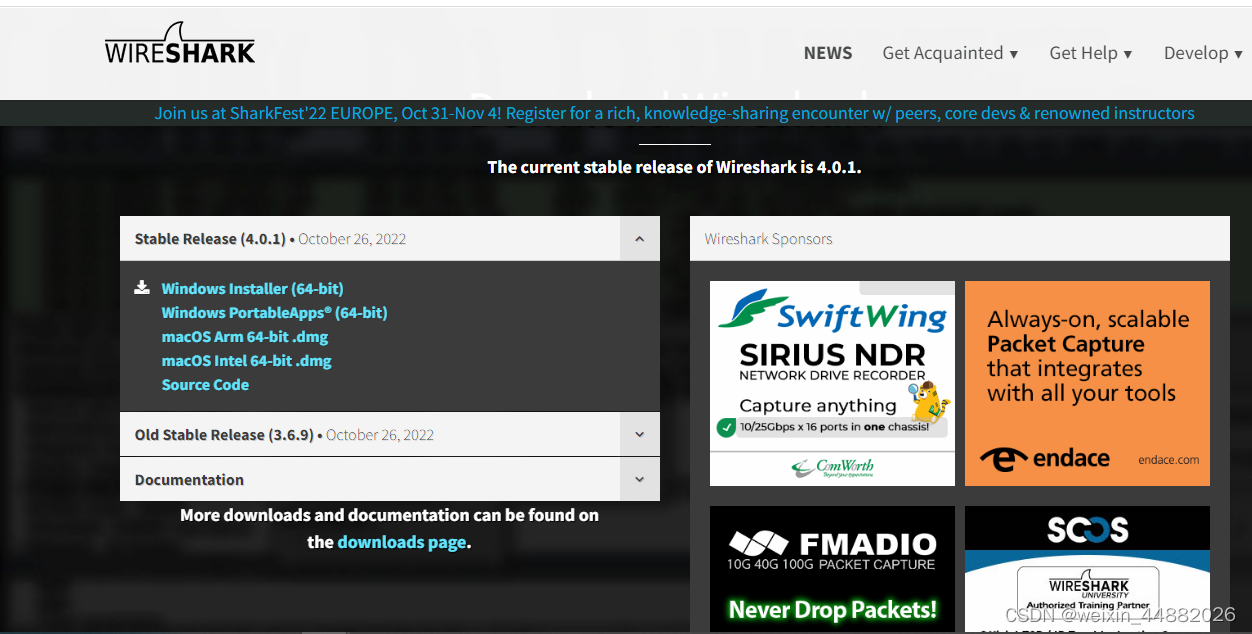Download Windows PortableApps (64-bit)

point(274,312)
